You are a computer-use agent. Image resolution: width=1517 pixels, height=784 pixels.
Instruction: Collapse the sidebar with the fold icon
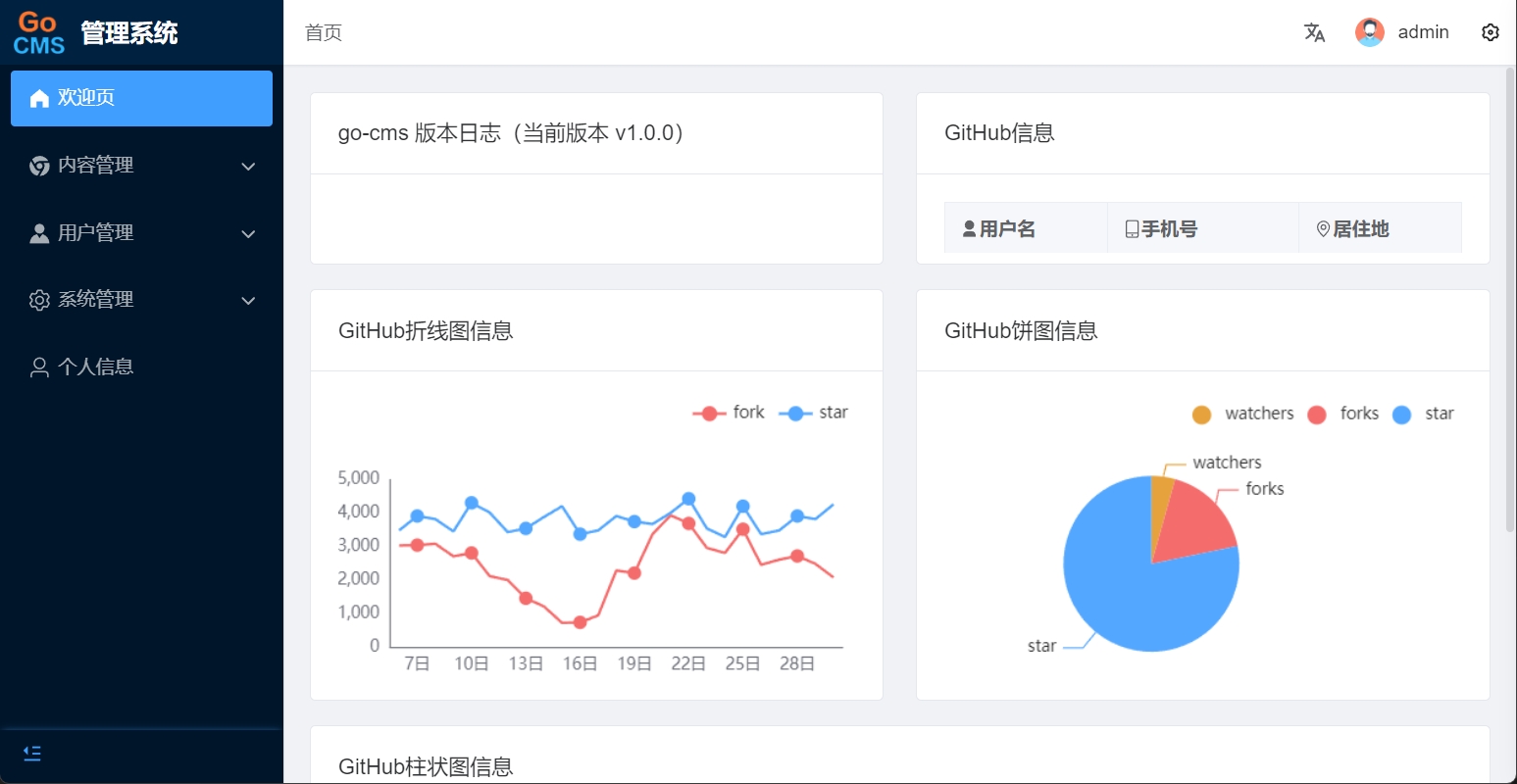[x=32, y=754]
